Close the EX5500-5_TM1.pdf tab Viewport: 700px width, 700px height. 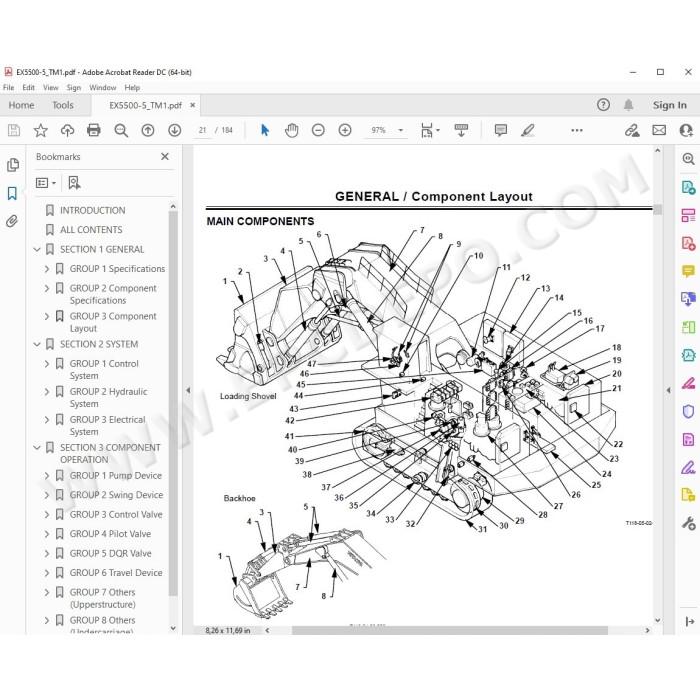(x=192, y=105)
